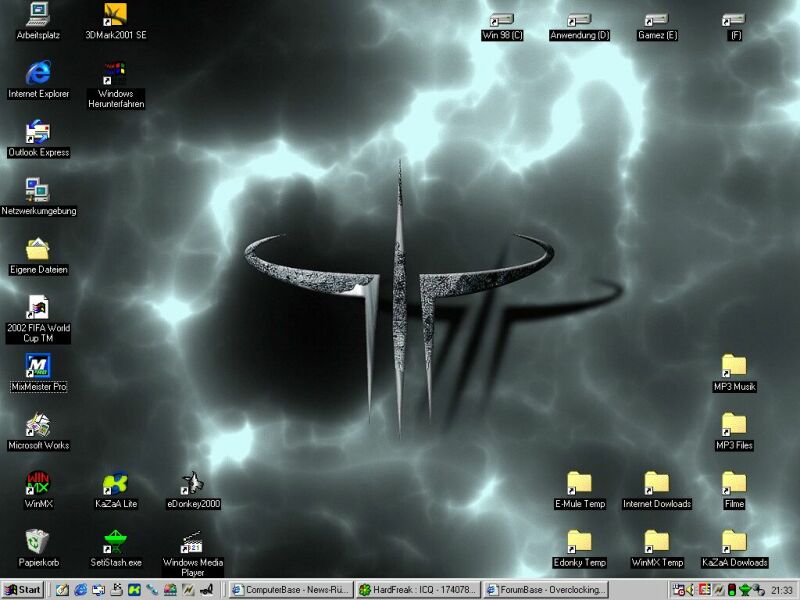Screen dimensions: 800x600
Task: Start WinMX from the desktop
Action: (38, 490)
